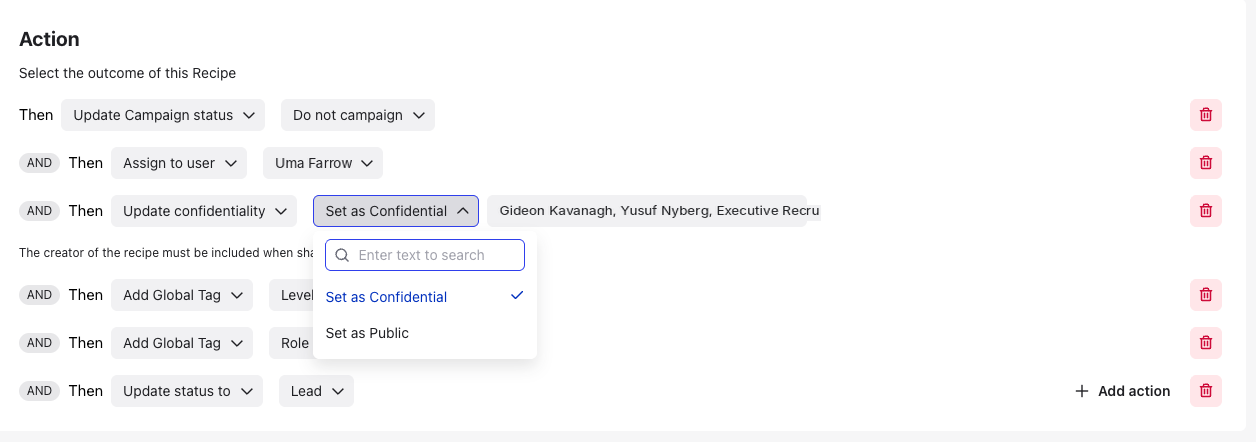Click the plus icon beside Add action
The image size is (1256, 442).
tap(1081, 391)
